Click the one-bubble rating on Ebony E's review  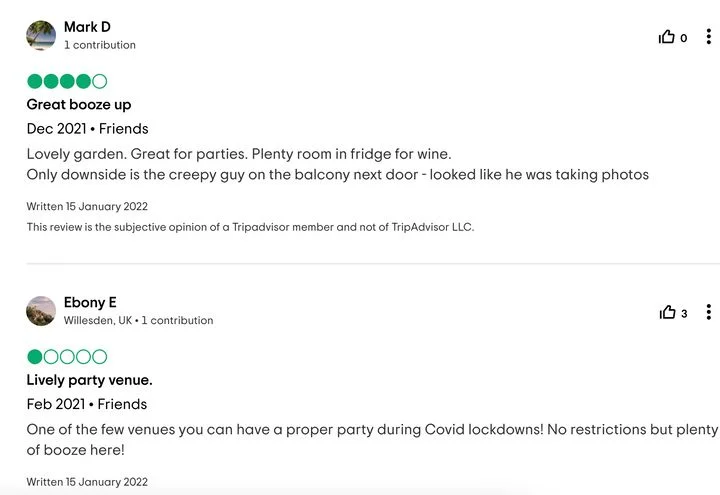67,357
